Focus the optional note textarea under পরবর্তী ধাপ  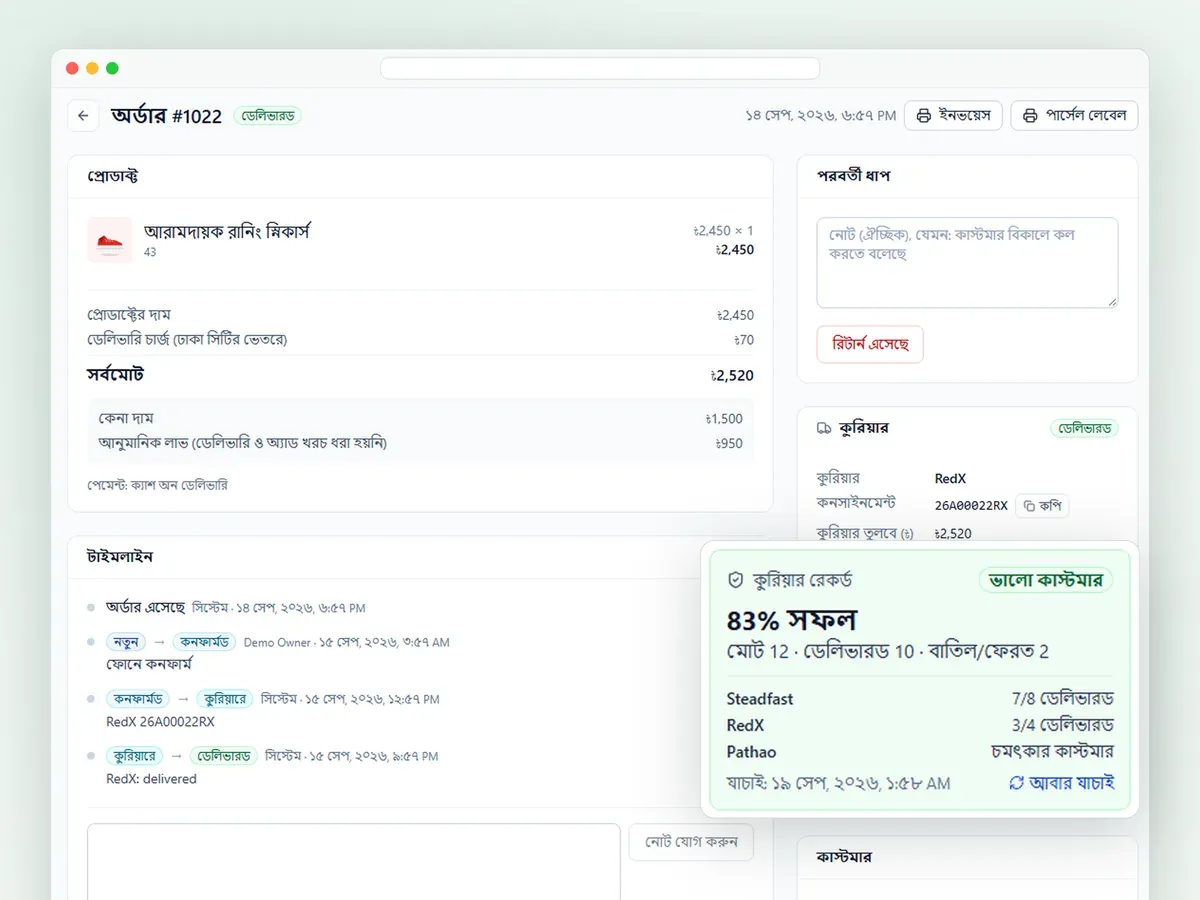(x=967, y=262)
